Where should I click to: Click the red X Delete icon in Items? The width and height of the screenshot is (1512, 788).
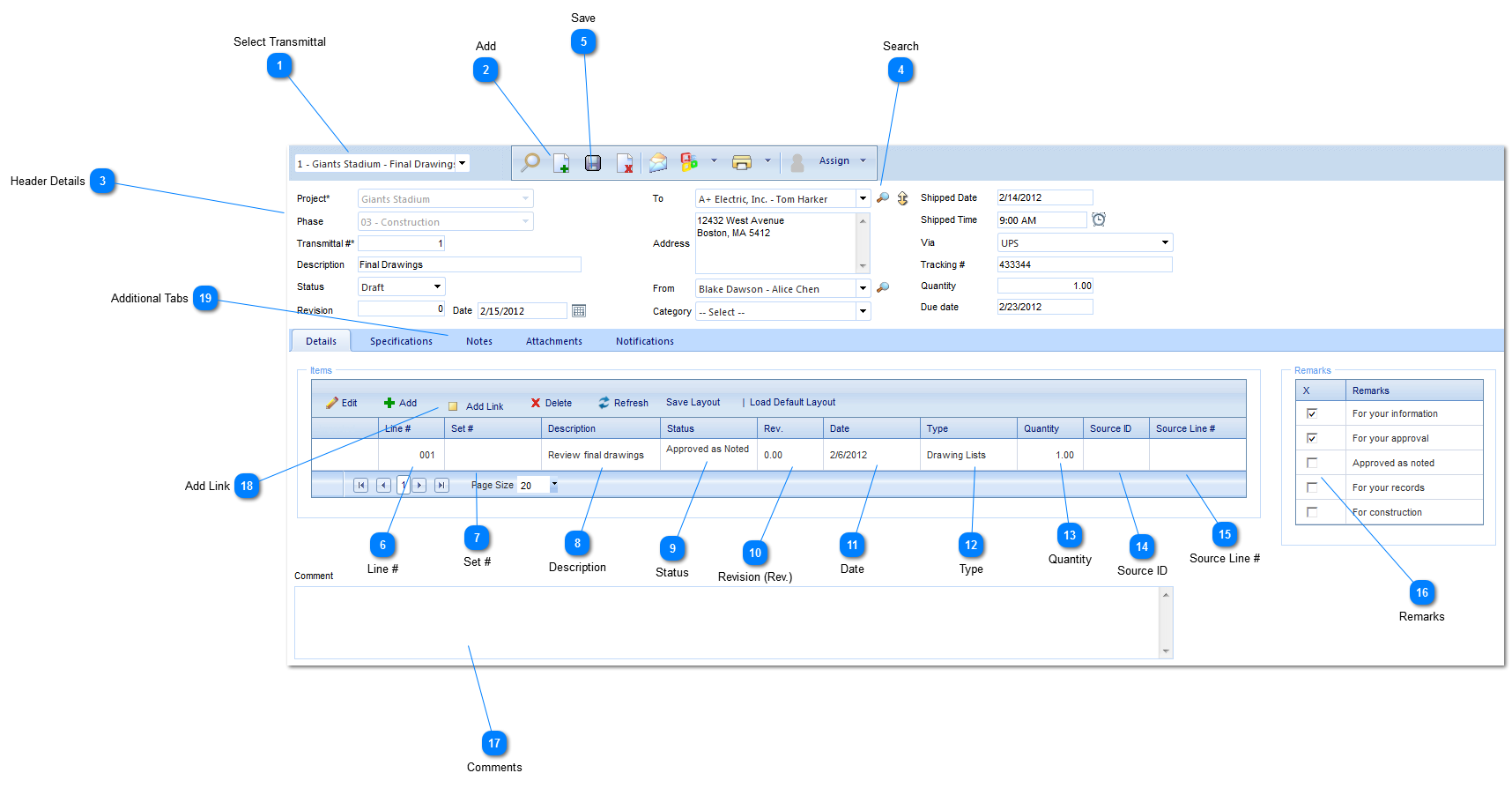[x=536, y=403]
